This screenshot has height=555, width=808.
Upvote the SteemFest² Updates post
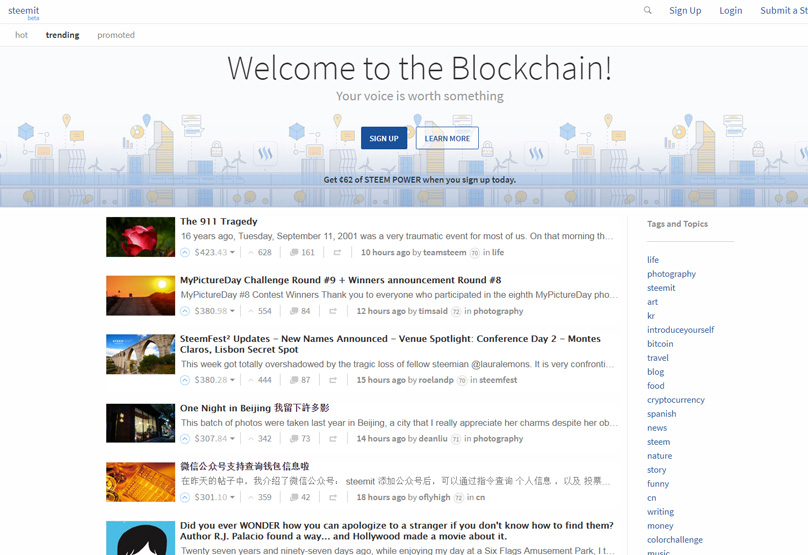click(x=185, y=380)
